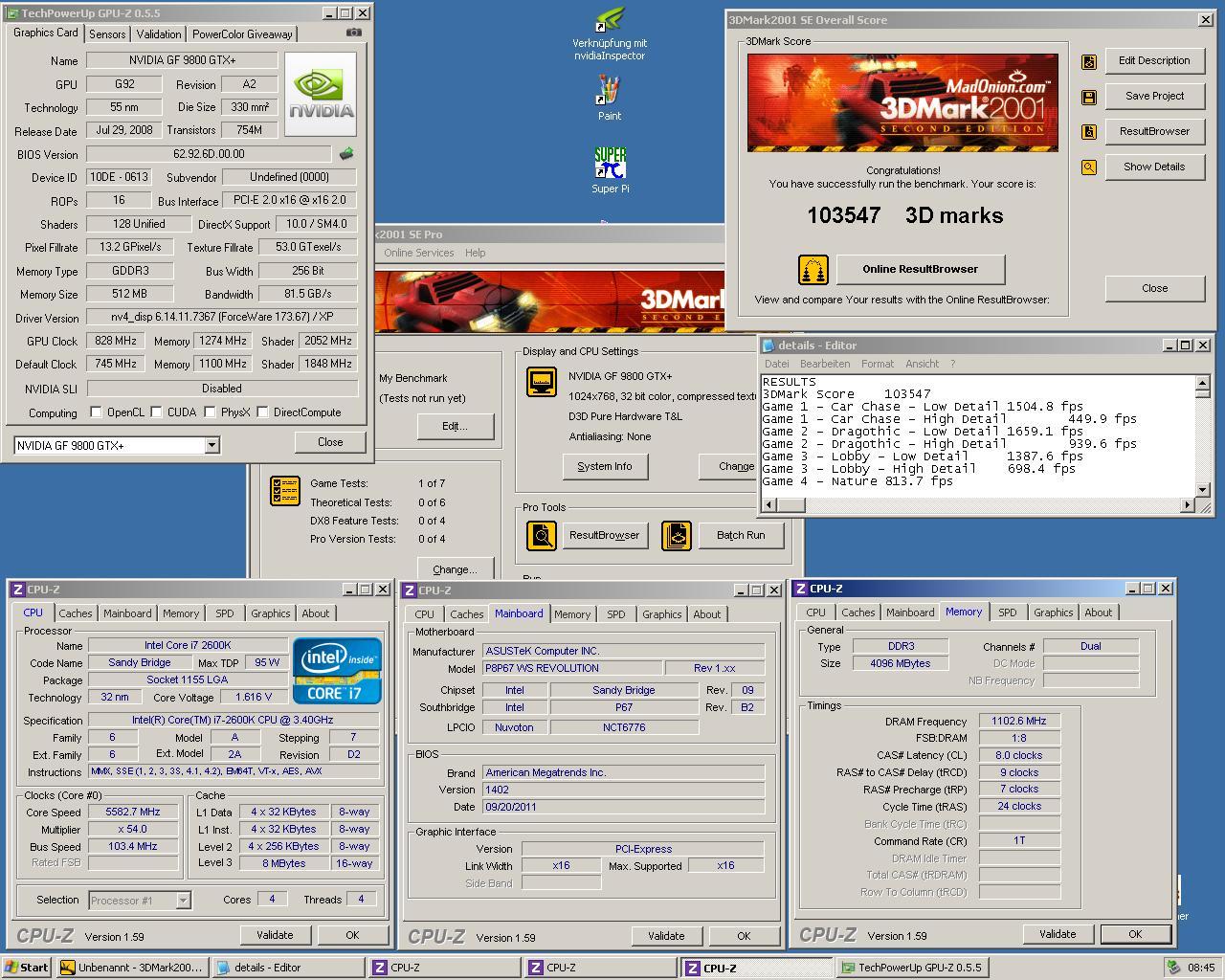This screenshot has width=1225, height=980.
Task: Click the display monitor icon in Display and CPU Settings
Action: [x=542, y=382]
